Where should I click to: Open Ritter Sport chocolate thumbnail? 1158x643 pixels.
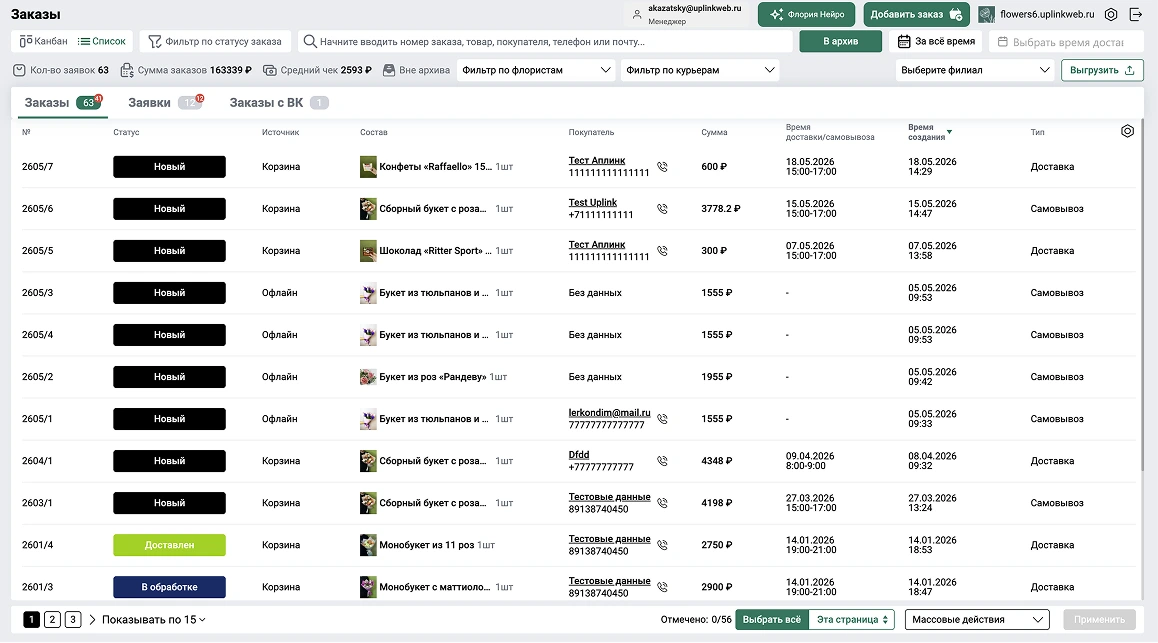[x=368, y=251]
